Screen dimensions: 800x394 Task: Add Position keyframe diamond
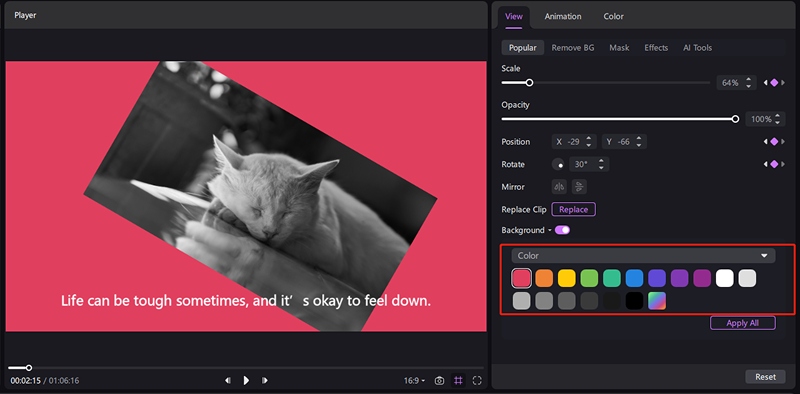774,142
